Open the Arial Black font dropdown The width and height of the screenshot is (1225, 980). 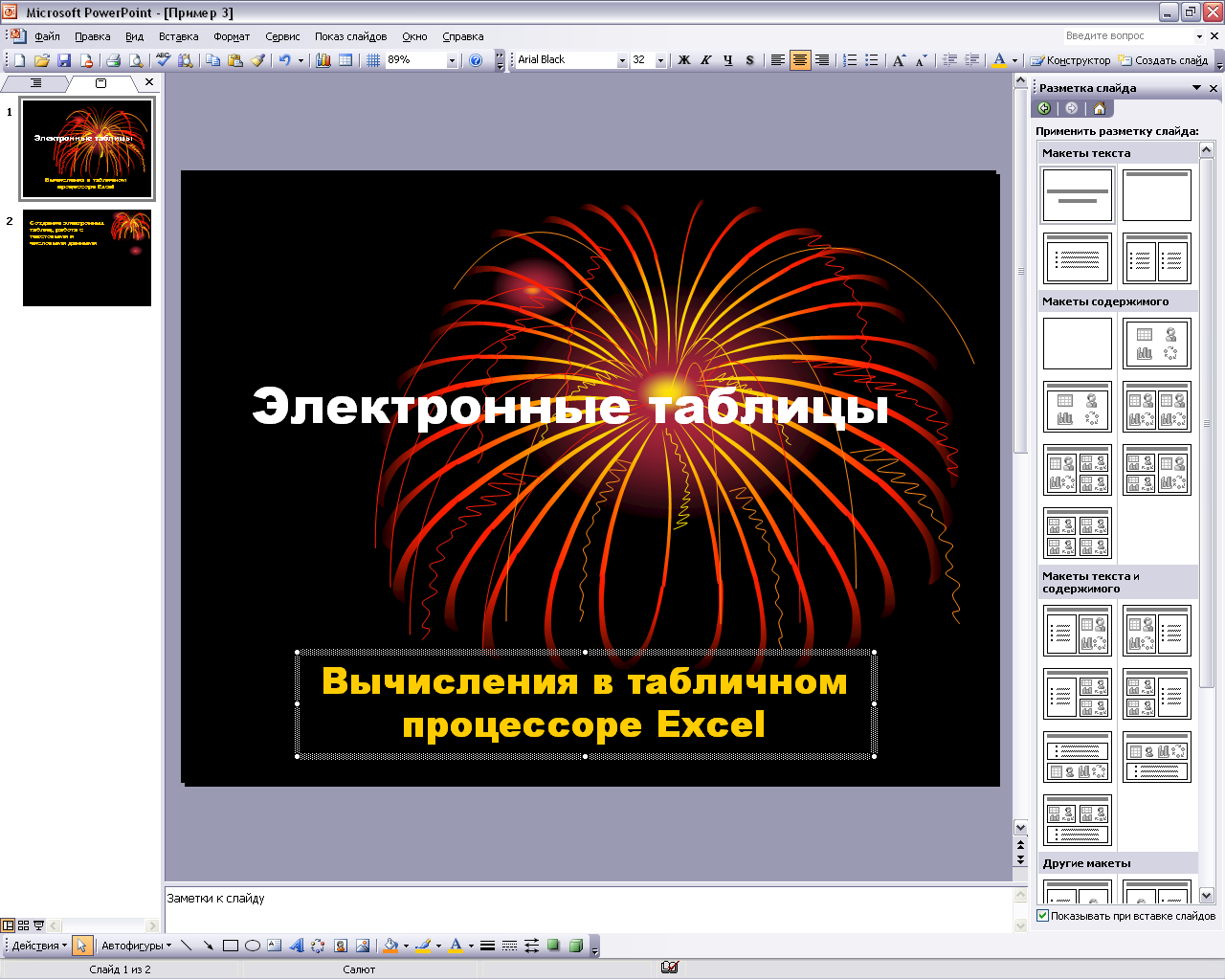(622, 60)
